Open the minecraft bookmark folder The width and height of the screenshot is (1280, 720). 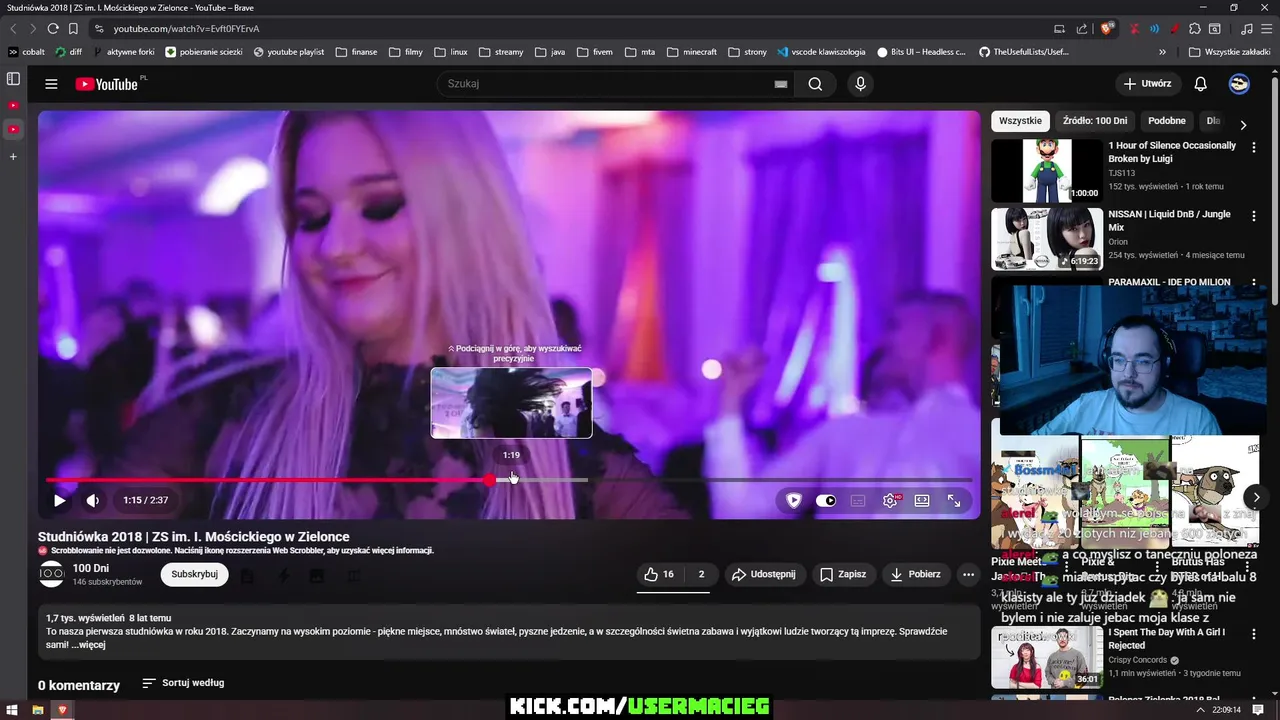(692, 52)
